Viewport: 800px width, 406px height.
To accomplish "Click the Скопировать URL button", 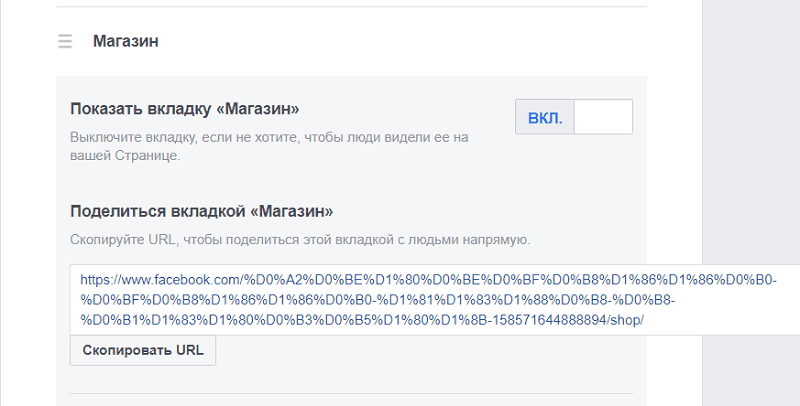I will coord(143,350).
